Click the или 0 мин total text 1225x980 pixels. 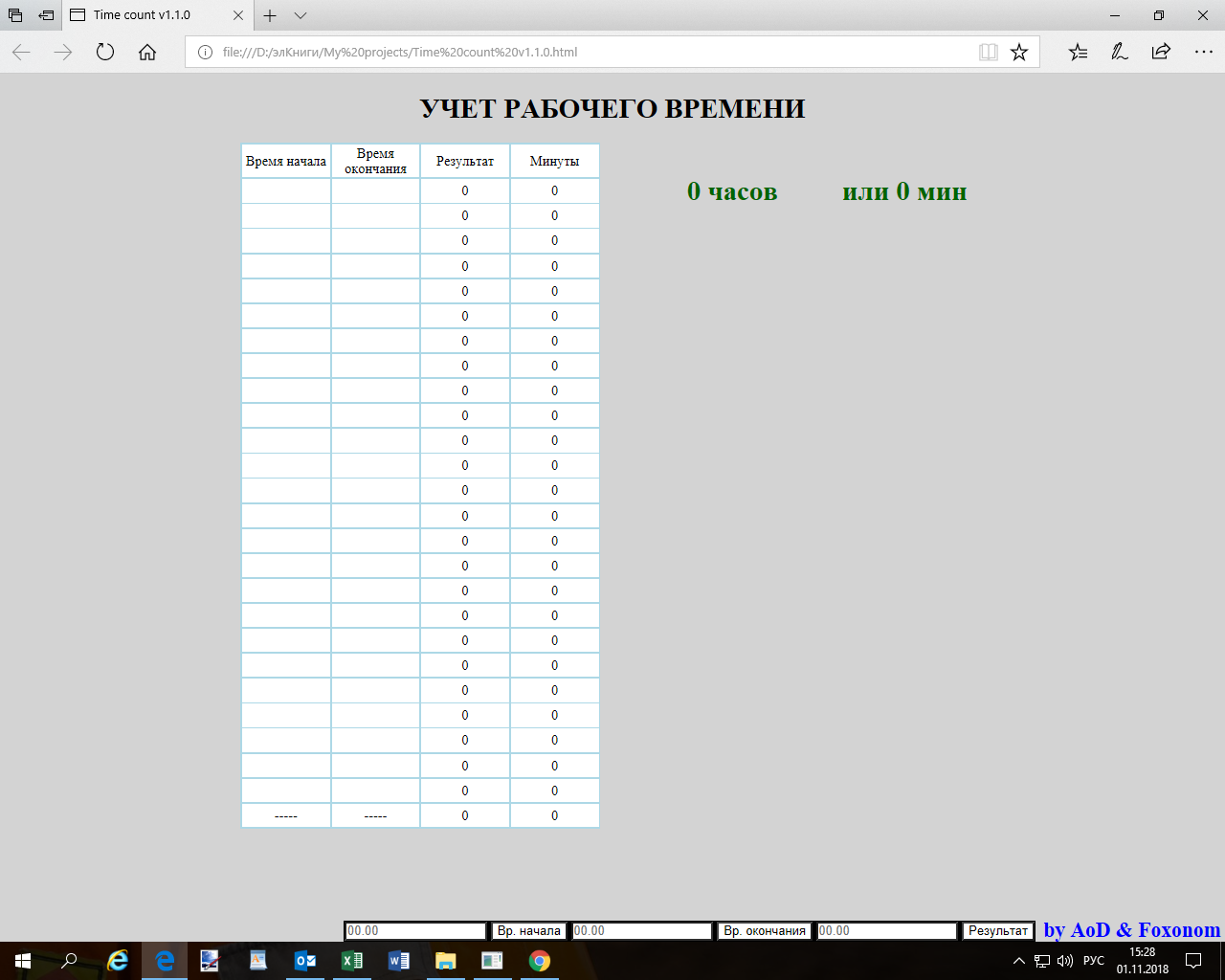(904, 191)
